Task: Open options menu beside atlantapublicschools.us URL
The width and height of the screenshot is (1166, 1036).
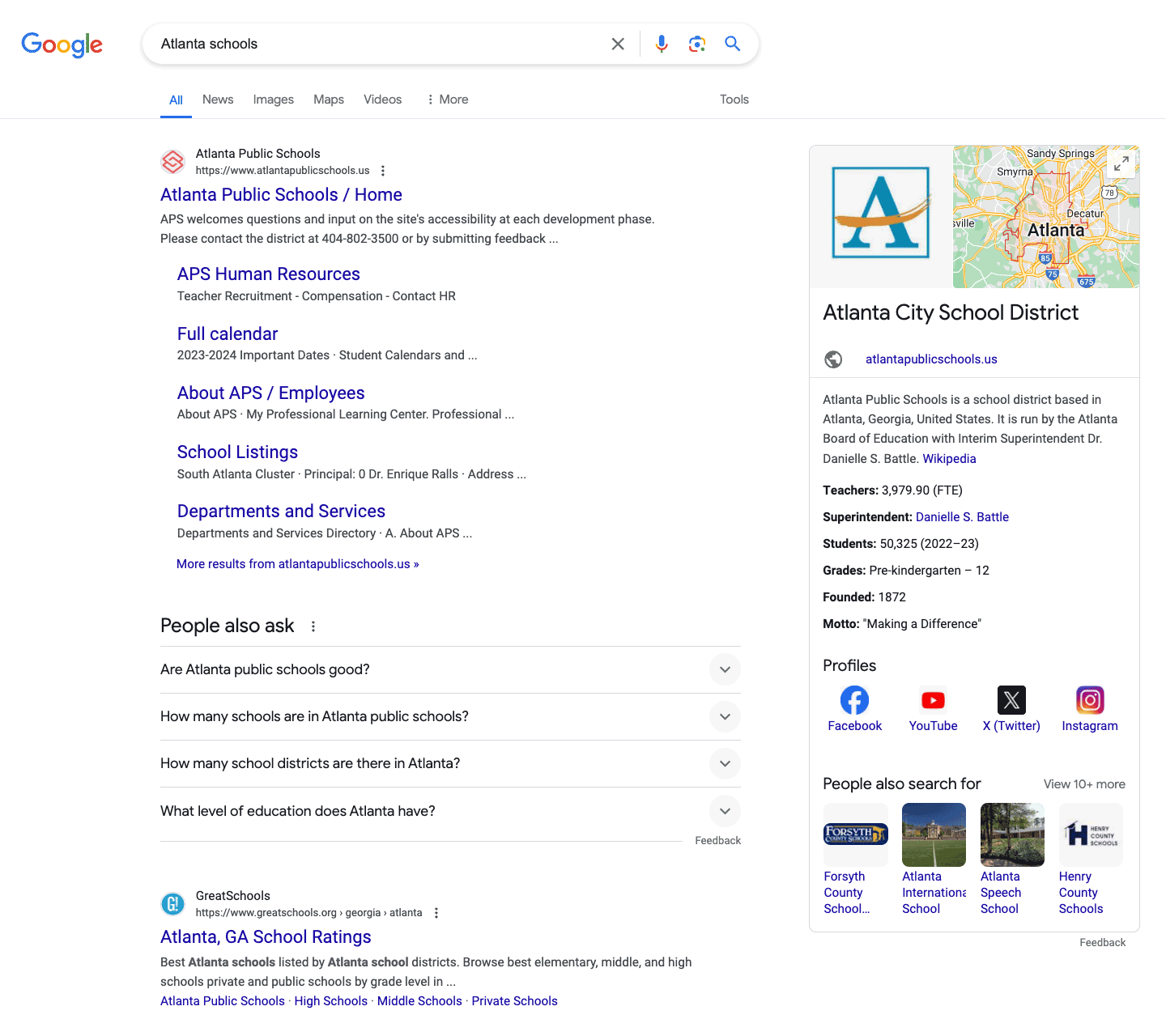Action: pyautogui.click(x=383, y=171)
